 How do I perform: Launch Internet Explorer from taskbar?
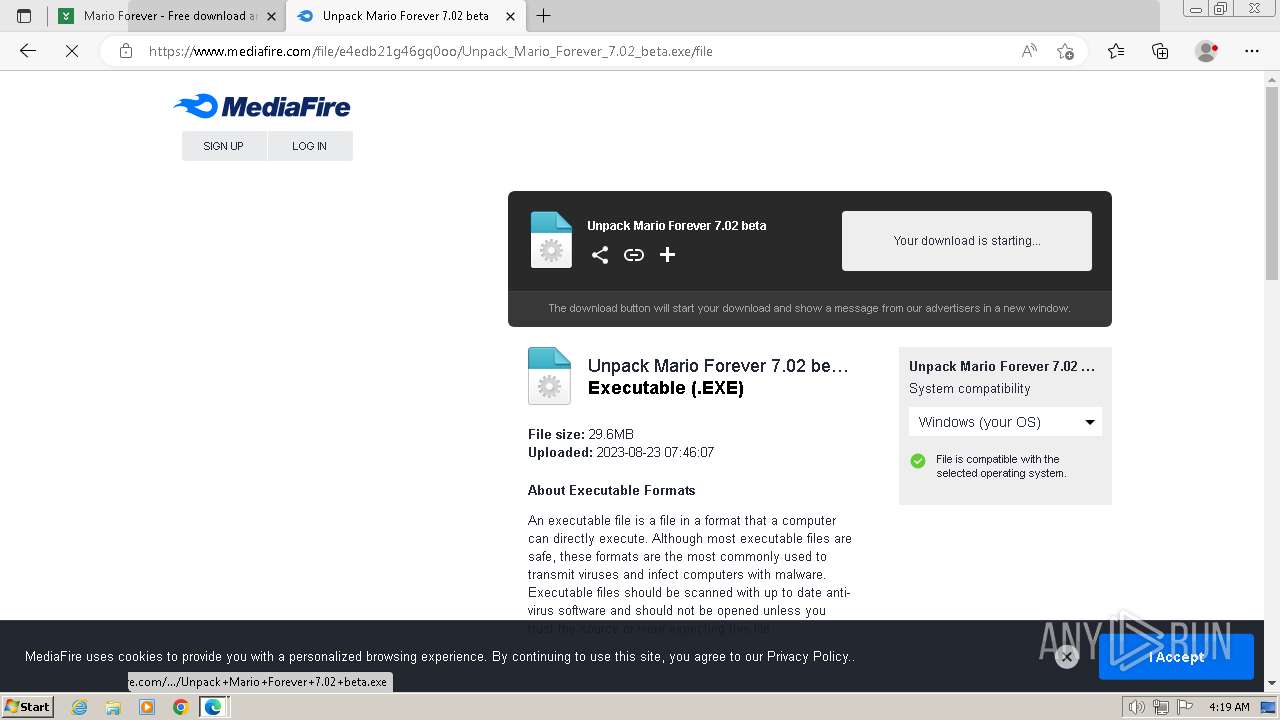pyautogui.click(x=80, y=707)
